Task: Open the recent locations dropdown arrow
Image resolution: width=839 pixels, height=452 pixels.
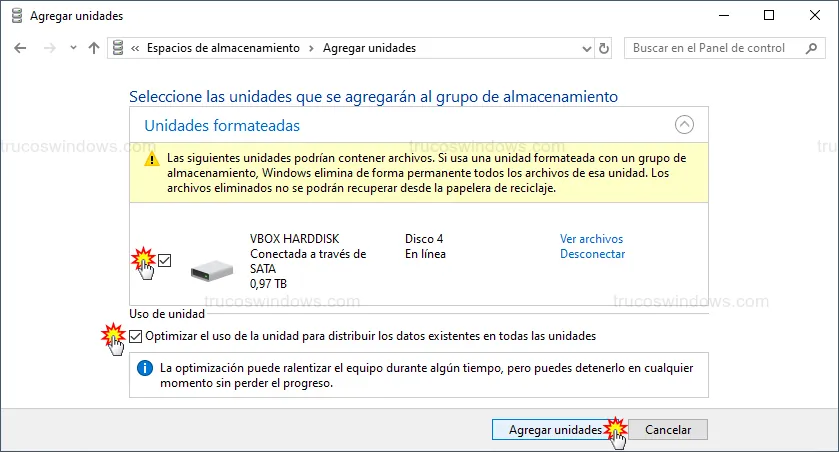Action: point(72,48)
